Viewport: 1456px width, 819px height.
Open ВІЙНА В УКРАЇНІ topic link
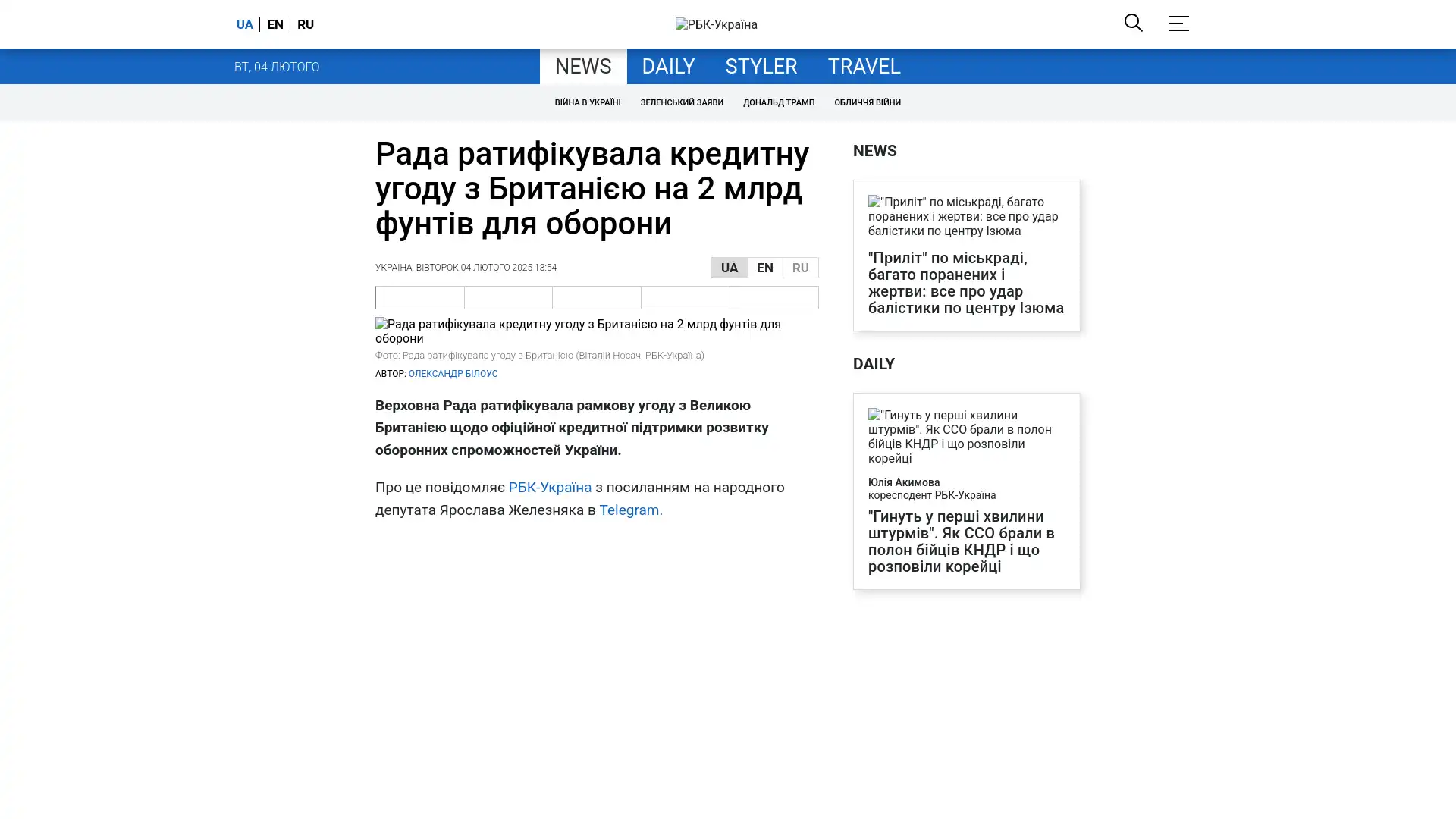[x=587, y=102]
